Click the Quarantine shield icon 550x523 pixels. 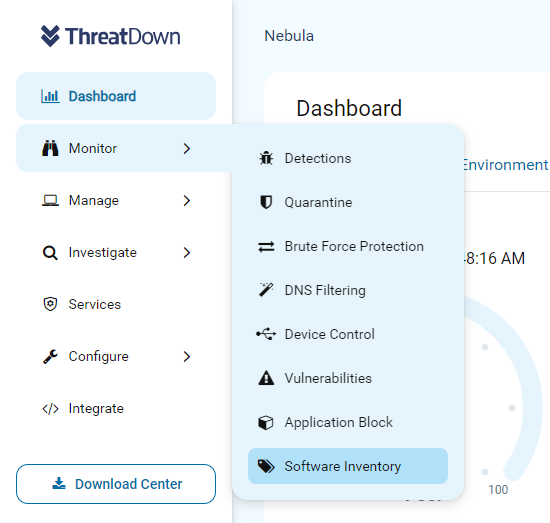[x=266, y=202]
